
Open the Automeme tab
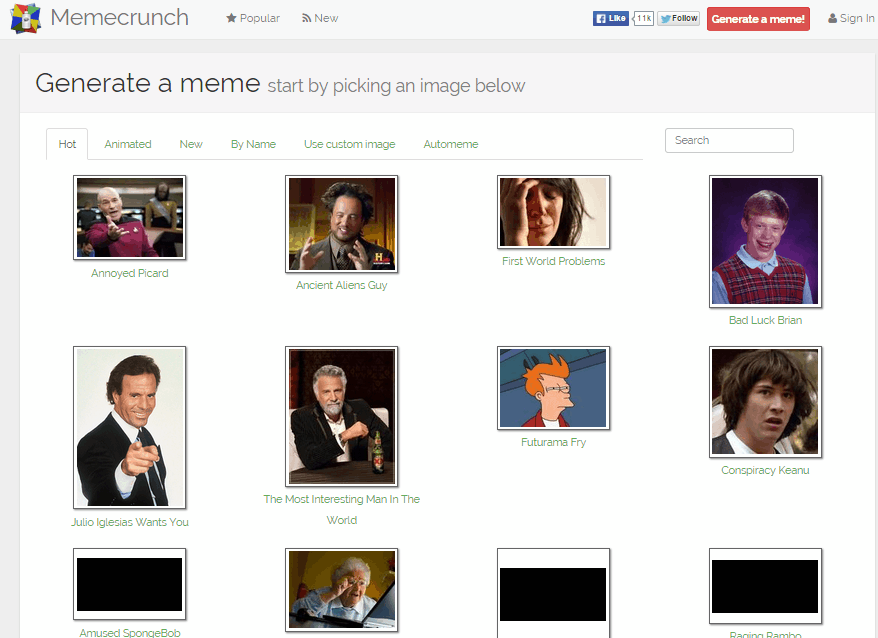pyautogui.click(x=451, y=144)
